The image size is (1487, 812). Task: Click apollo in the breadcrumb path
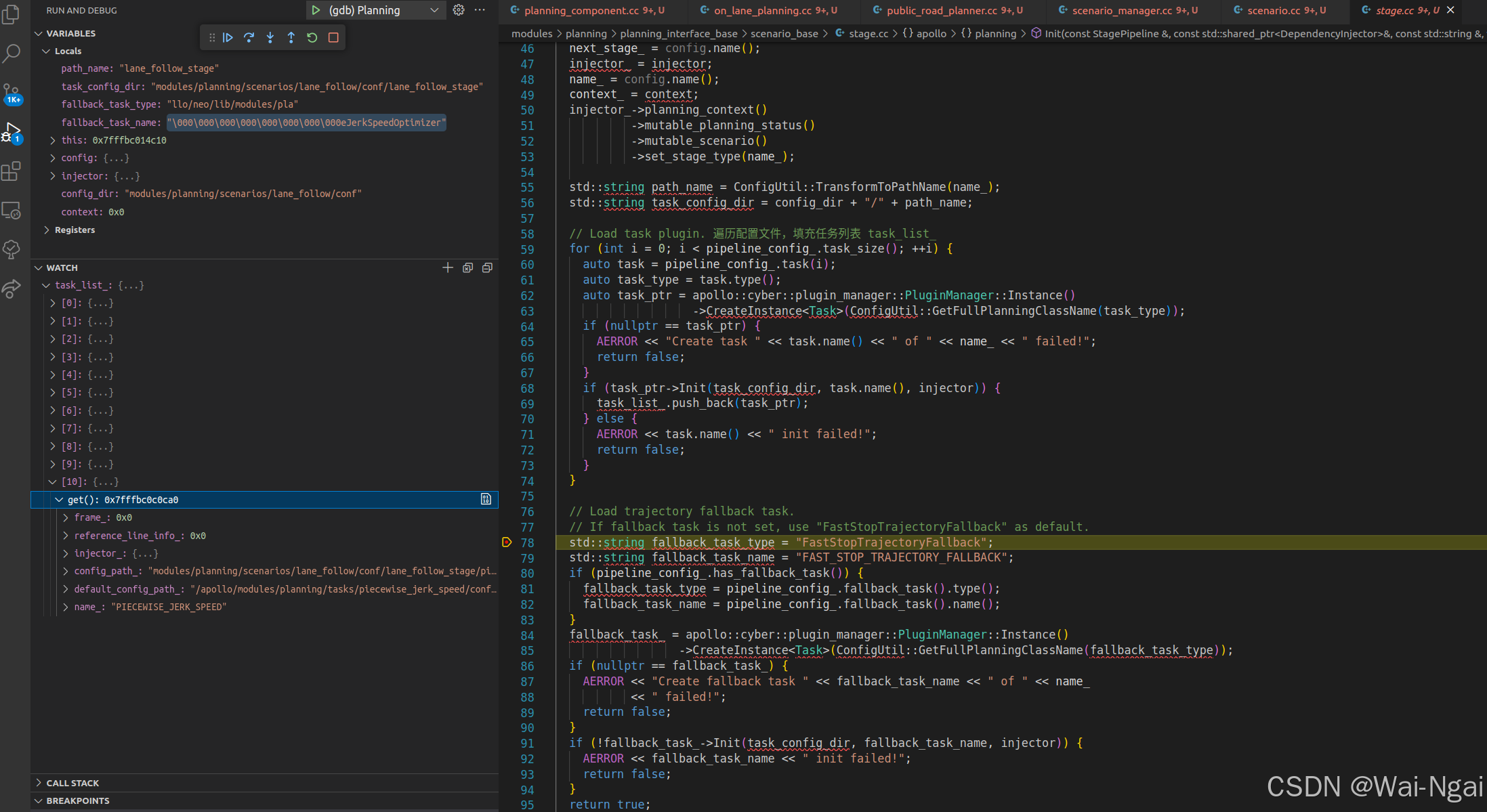(931, 33)
